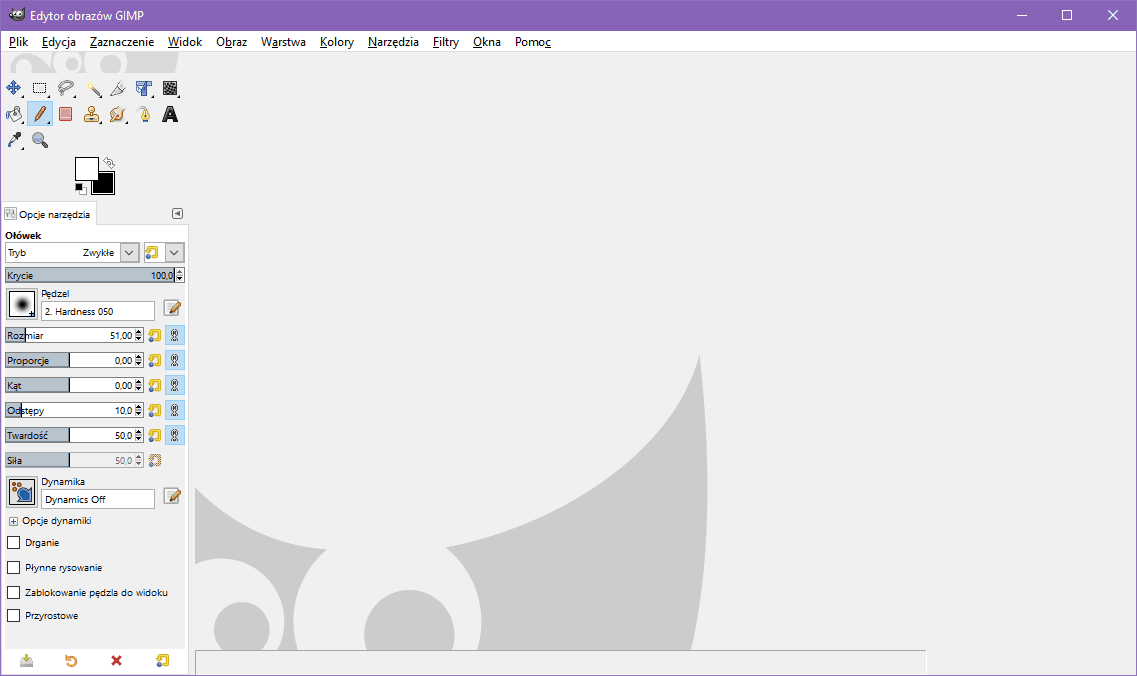Select the Rectangle Select tool
1137x676 pixels.
(x=40, y=88)
